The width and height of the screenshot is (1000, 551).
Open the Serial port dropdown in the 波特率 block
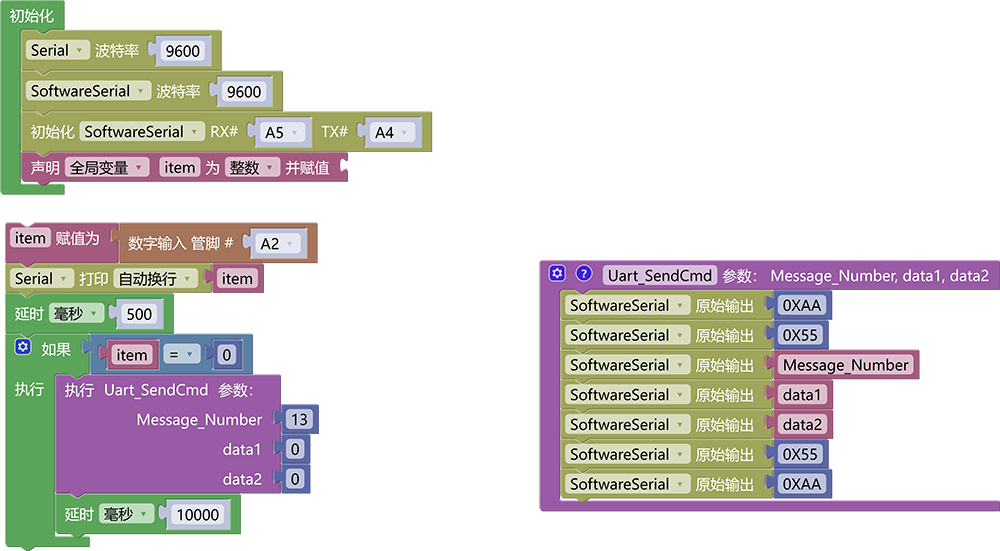[57, 50]
